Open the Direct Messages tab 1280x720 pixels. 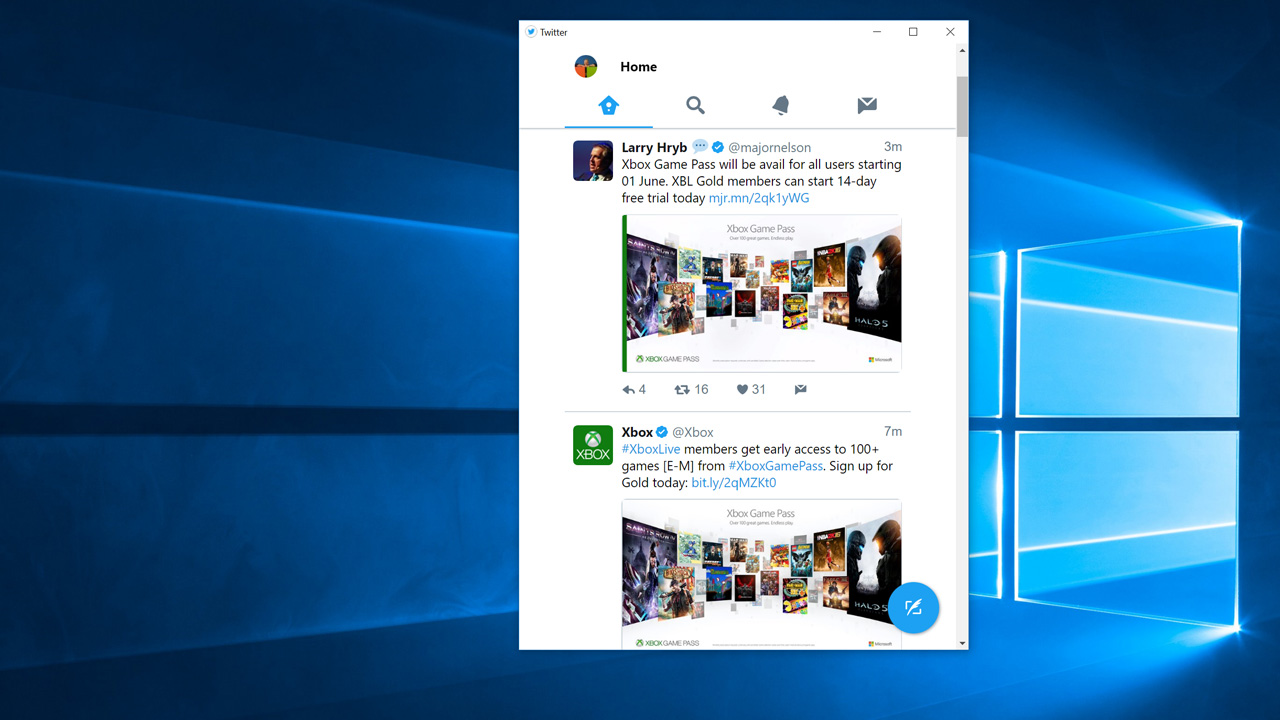point(866,105)
